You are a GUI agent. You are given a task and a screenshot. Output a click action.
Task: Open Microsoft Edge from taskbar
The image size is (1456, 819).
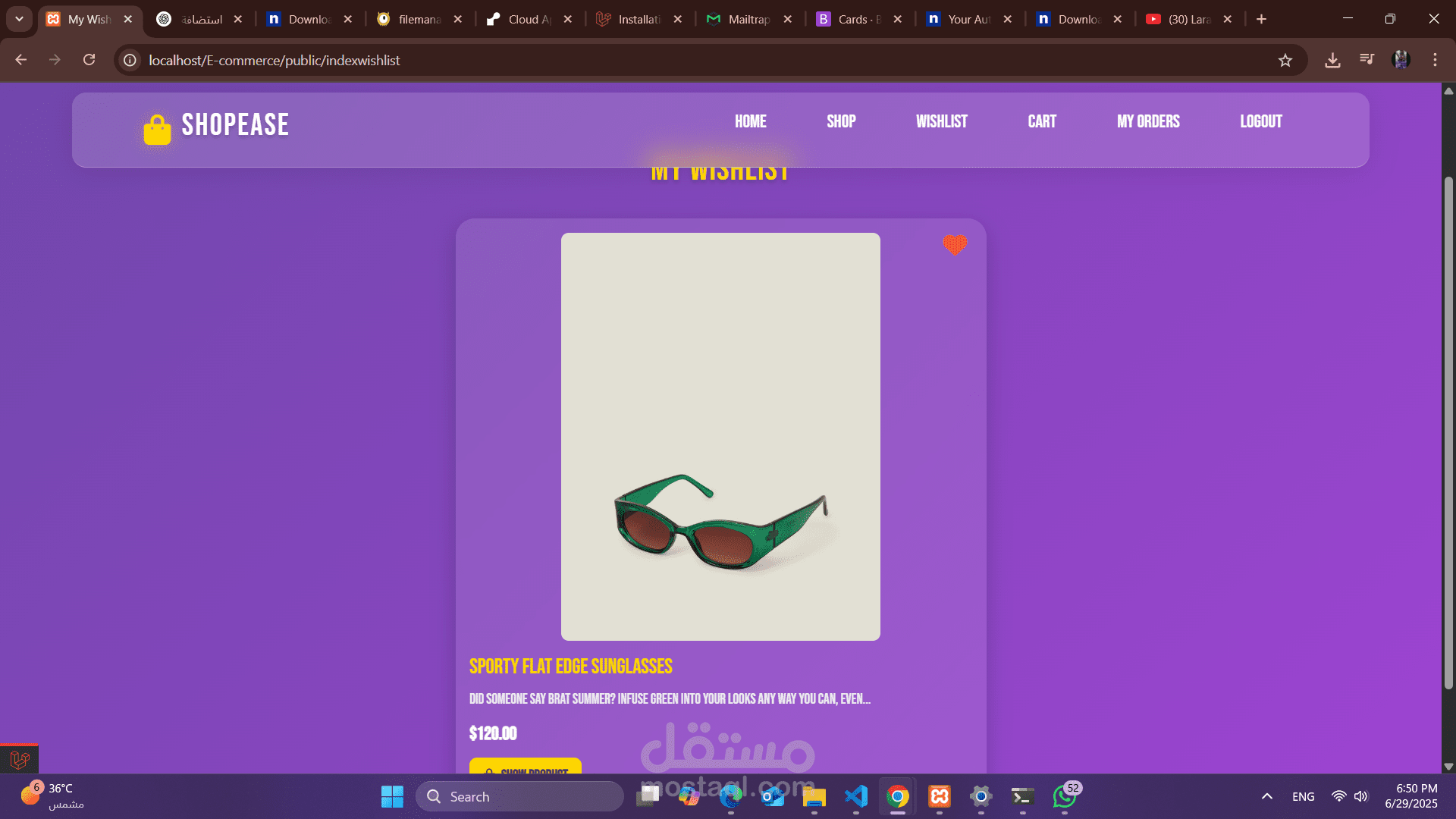[731, 796]
